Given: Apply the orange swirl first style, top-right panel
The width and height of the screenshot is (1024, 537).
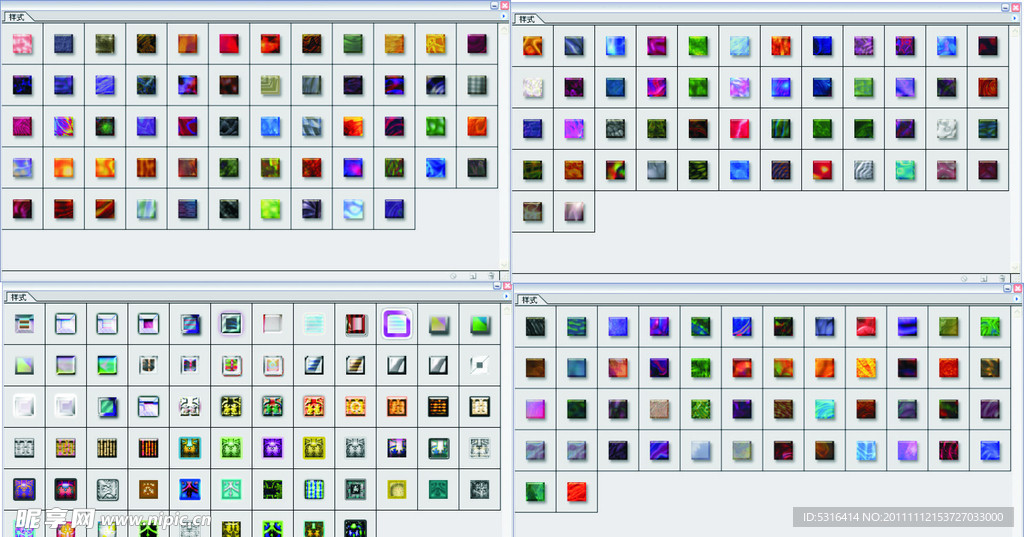Looking at the screenshot, I should (x=532, y=46).
